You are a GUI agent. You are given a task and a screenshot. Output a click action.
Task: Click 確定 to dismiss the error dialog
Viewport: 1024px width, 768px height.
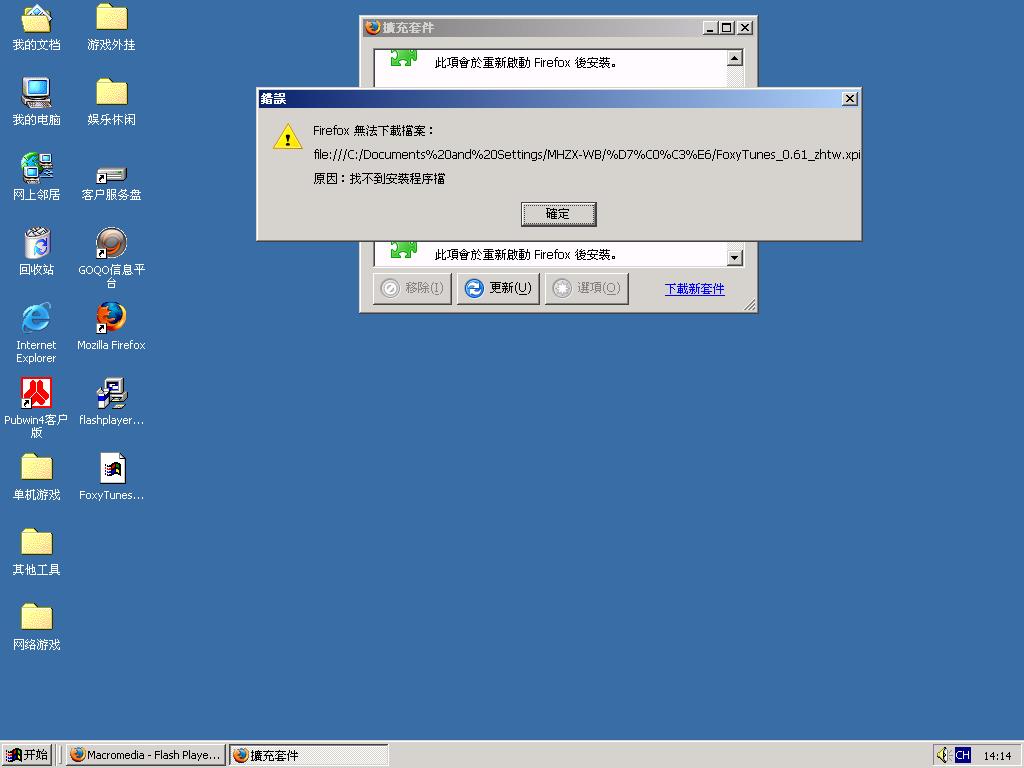[x=558, y=214]
